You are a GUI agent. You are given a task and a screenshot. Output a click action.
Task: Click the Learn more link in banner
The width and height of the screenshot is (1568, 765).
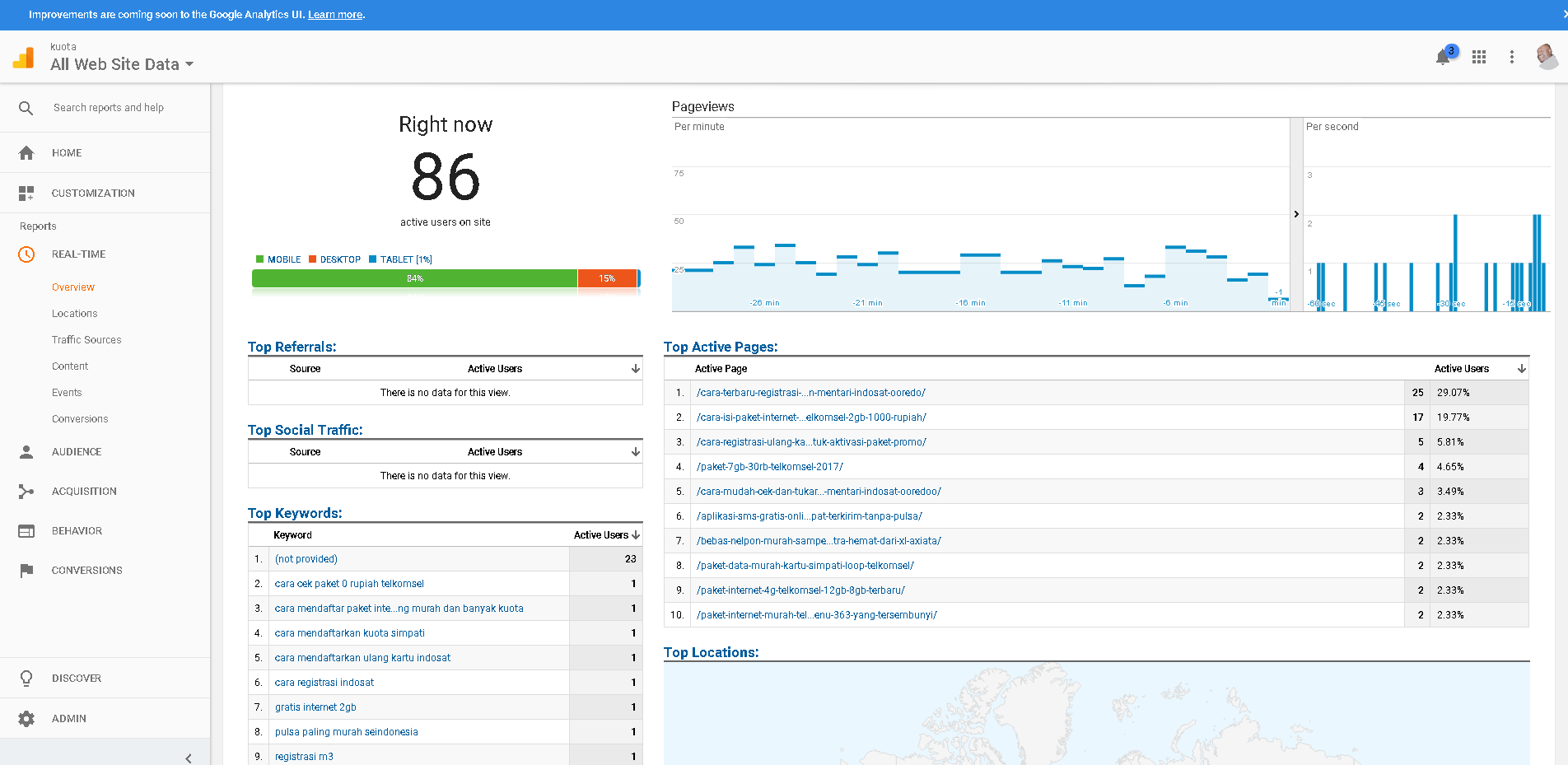coord(335,15)
